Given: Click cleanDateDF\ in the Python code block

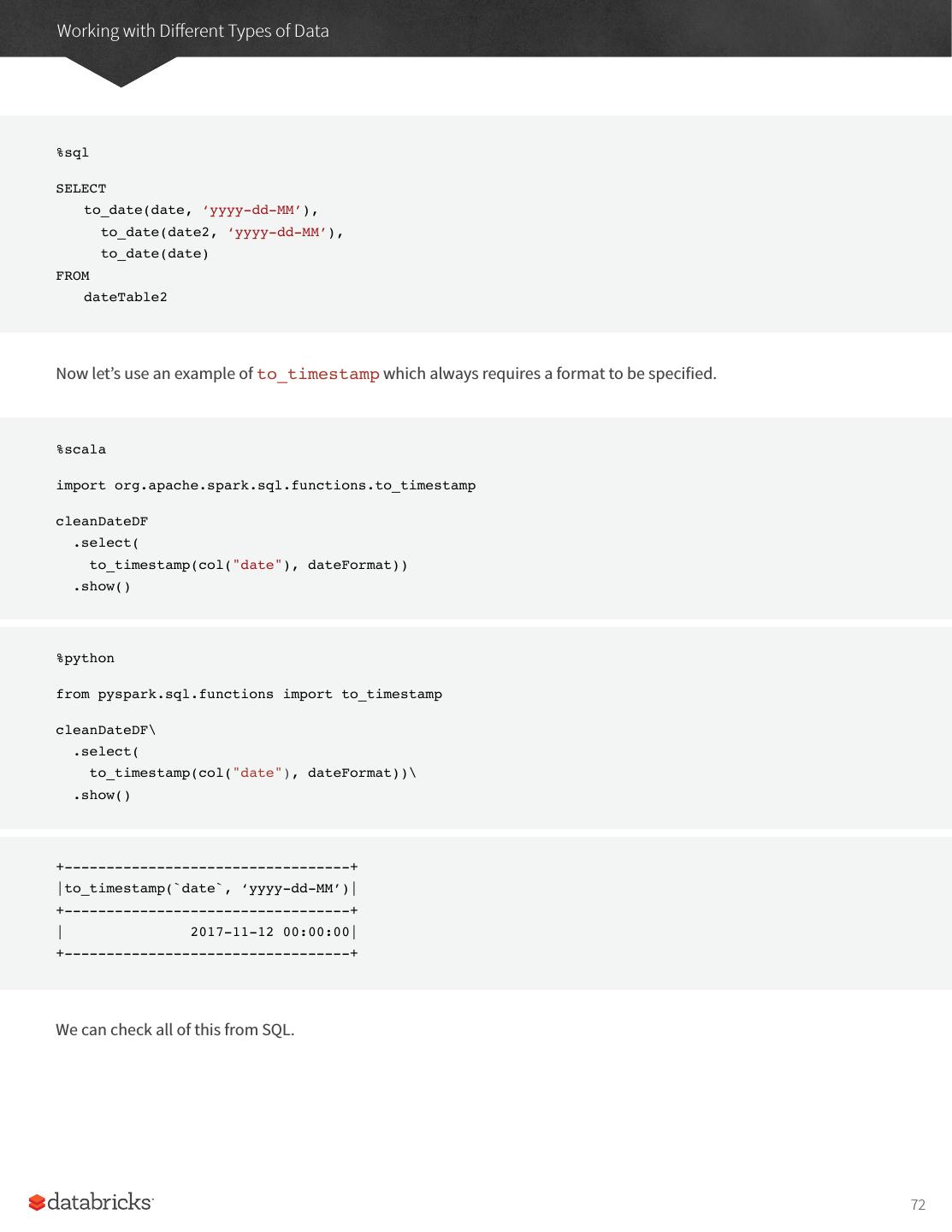Looking at the screenshot, I should 106,731.
